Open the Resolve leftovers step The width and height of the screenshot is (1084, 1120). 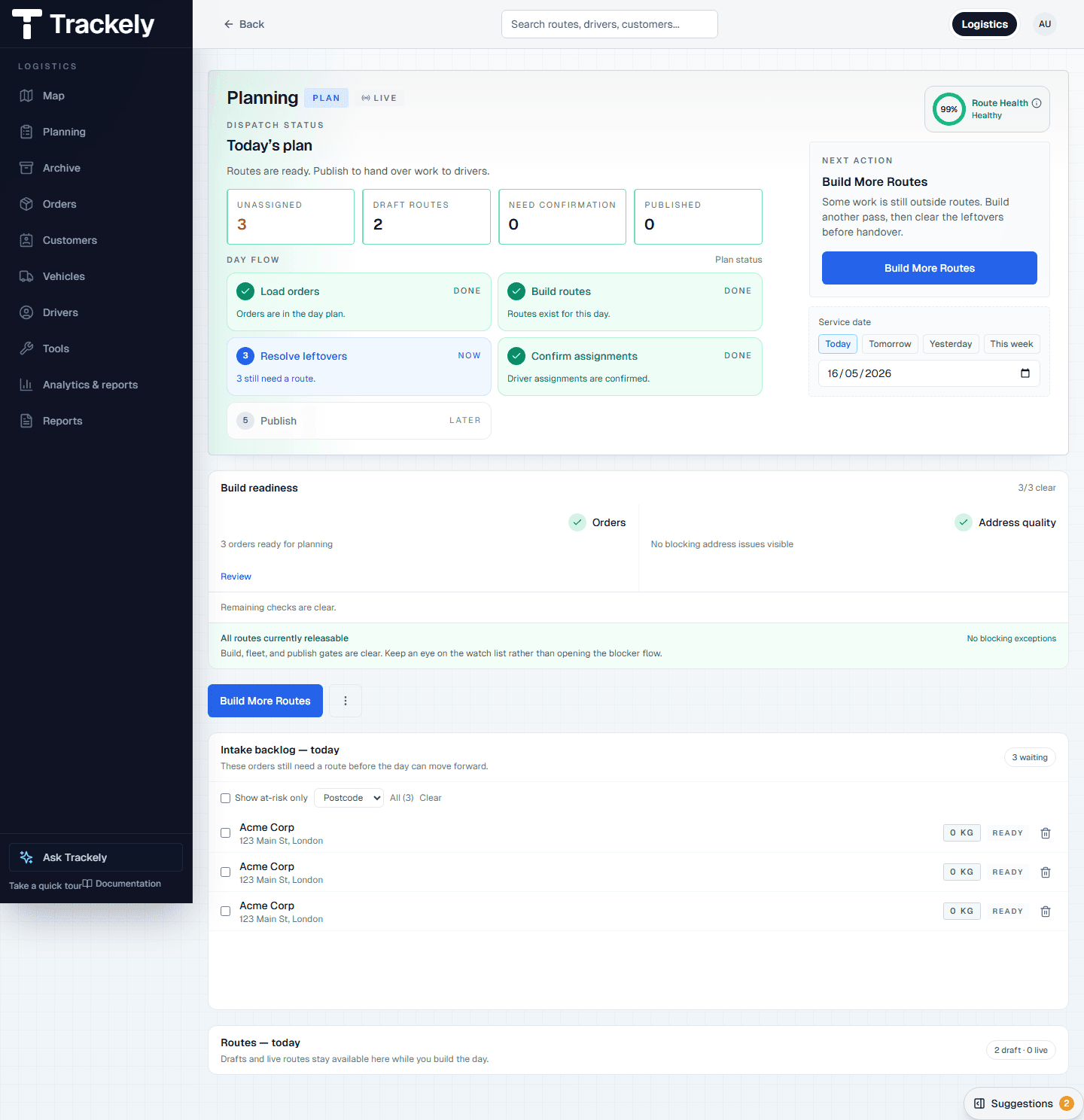point(359,367)
